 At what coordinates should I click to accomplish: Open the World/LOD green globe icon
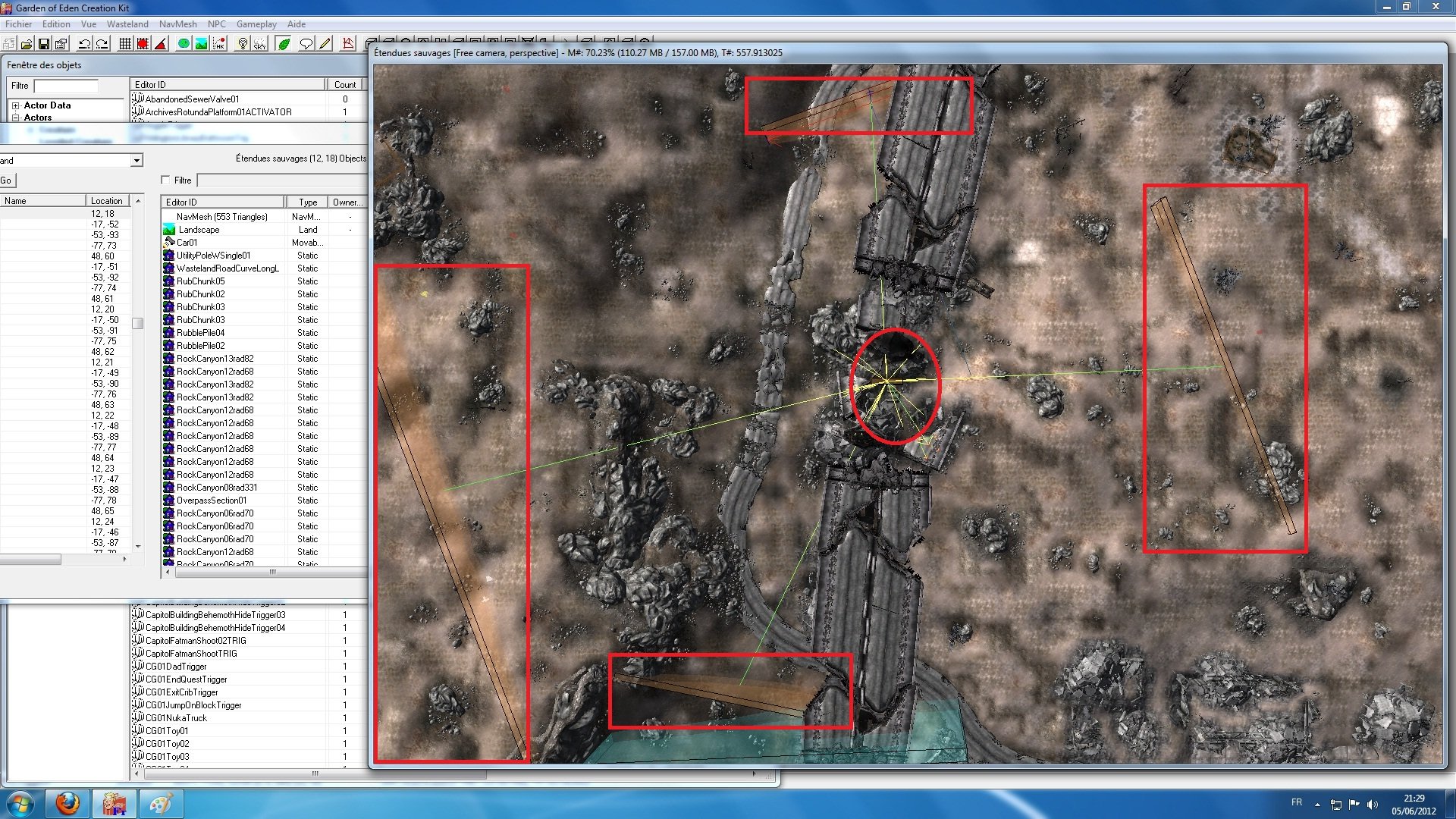pyautogui.click(x=184, y=44)
